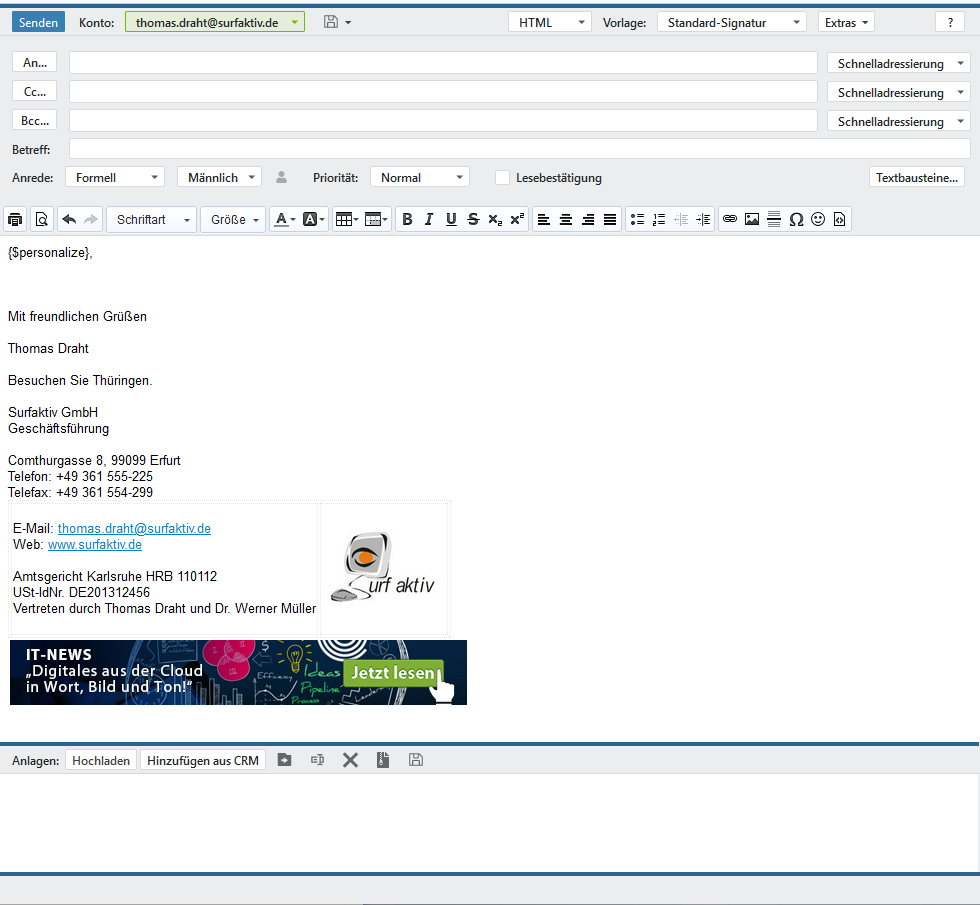
Task: Toggle underline text formatting
Action: [451, 219]
